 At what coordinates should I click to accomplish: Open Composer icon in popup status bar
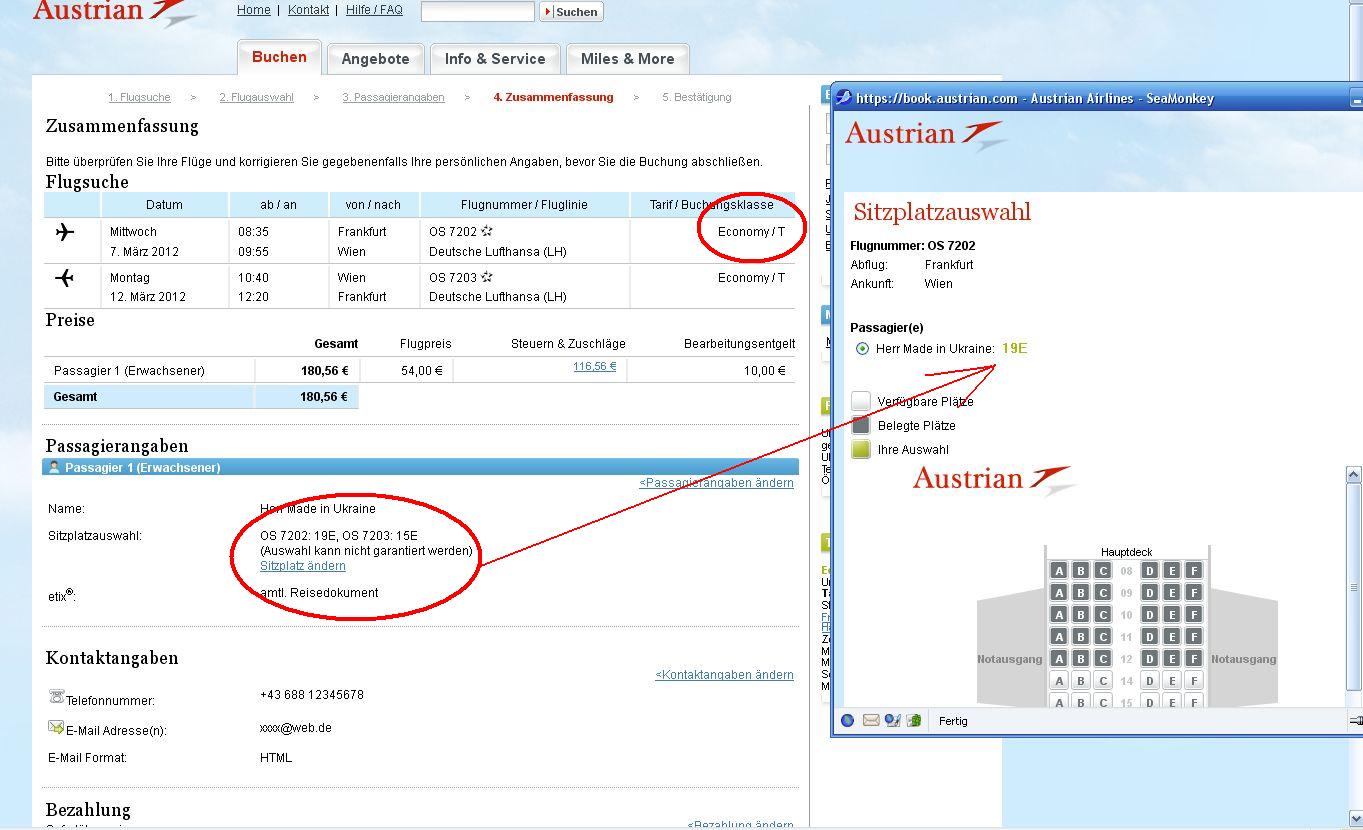point(893,720)
